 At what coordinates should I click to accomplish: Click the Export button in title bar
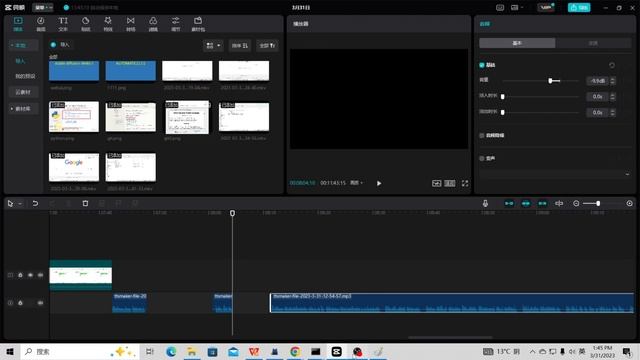click(579, 7)
